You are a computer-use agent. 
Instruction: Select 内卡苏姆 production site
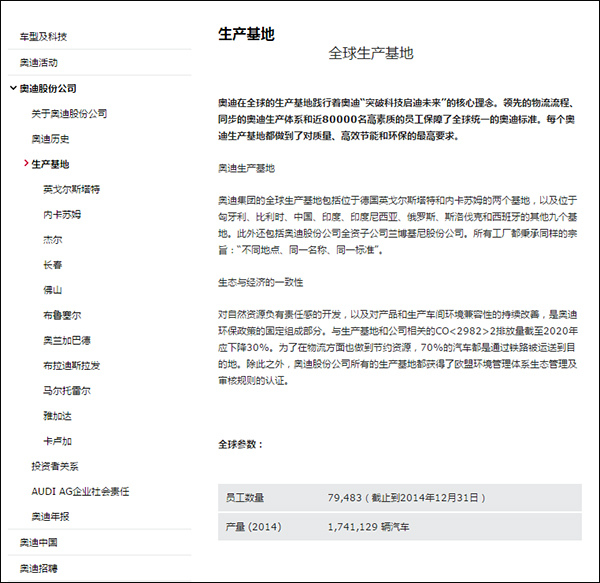62,214
